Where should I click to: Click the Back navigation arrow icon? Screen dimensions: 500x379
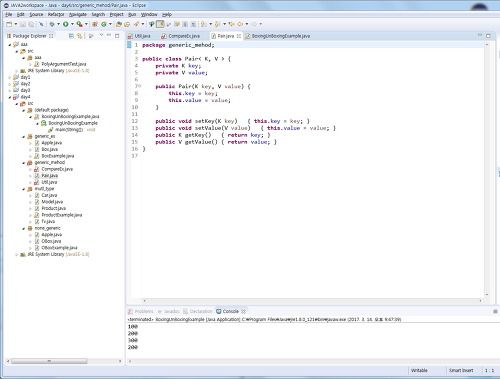[240, 24]
